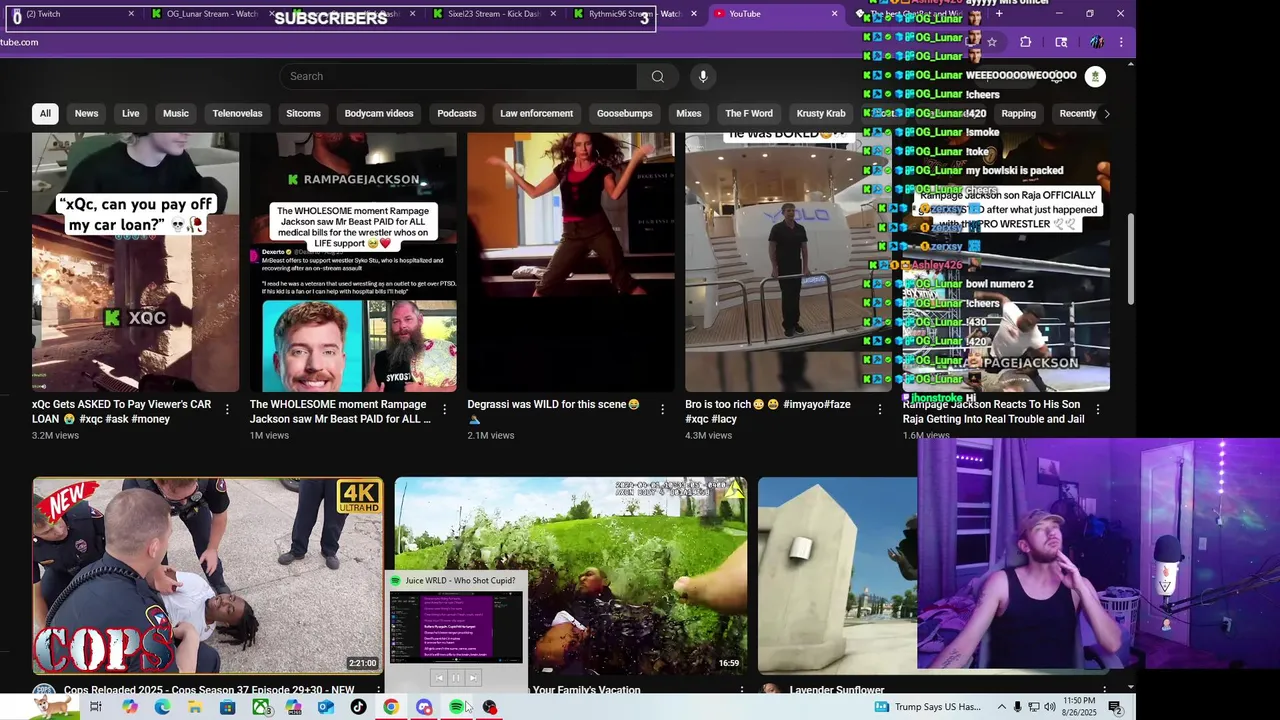Viewport: 1280px width, 720px height.
Task: Open 'Cops Reloaded 2025' video title
Action: click(x=209, y=690)
